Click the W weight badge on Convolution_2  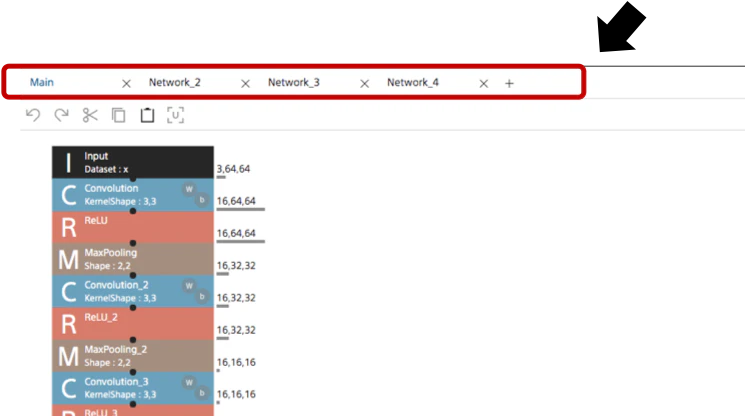pyautogui.click(x=189, y=286)
